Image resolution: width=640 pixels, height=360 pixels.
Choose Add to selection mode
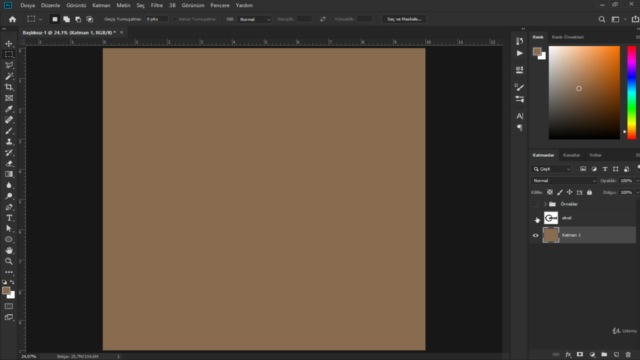click(67, 19)
